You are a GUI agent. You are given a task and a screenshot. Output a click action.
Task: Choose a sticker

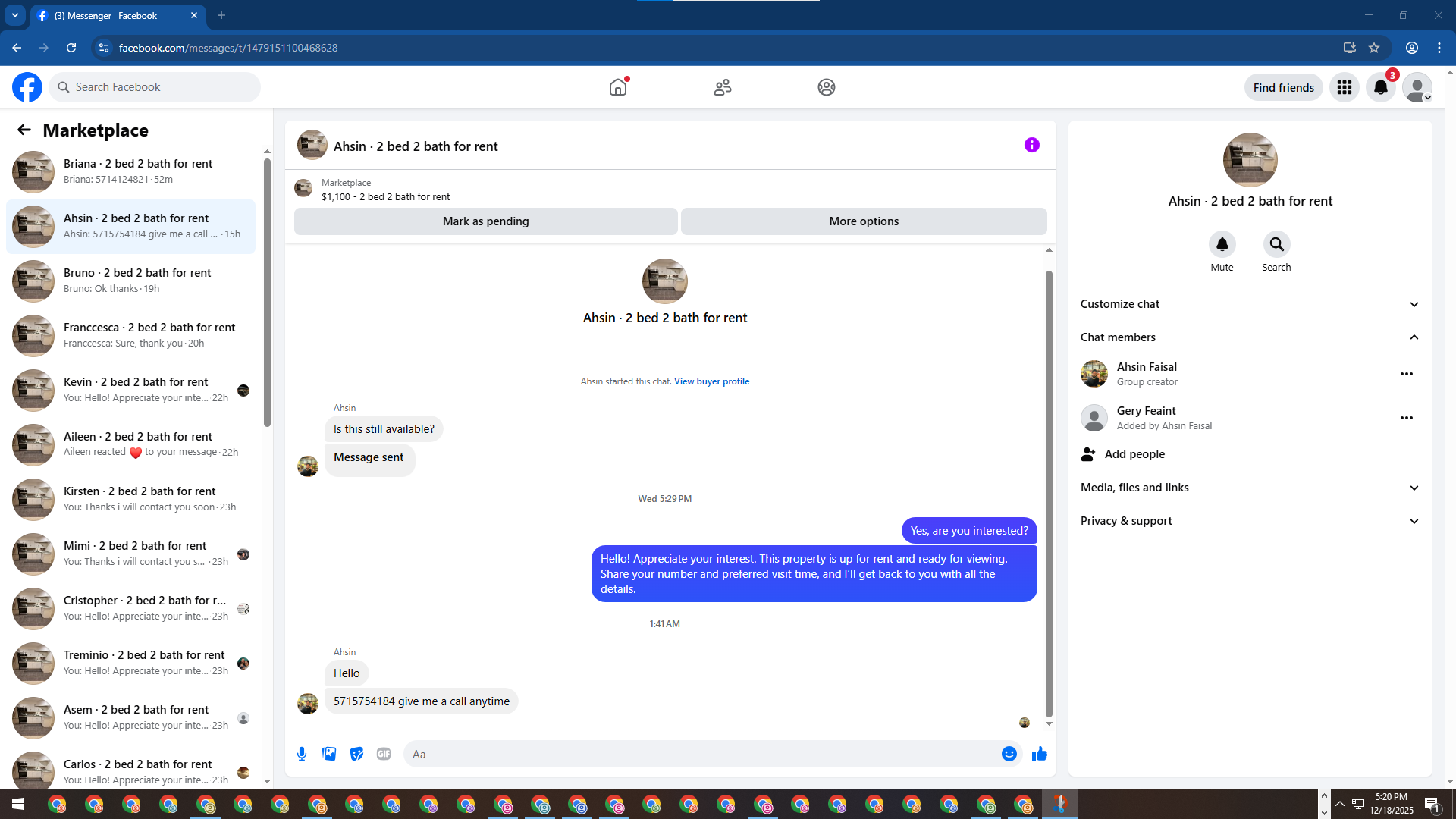click(x=356, y=754)
